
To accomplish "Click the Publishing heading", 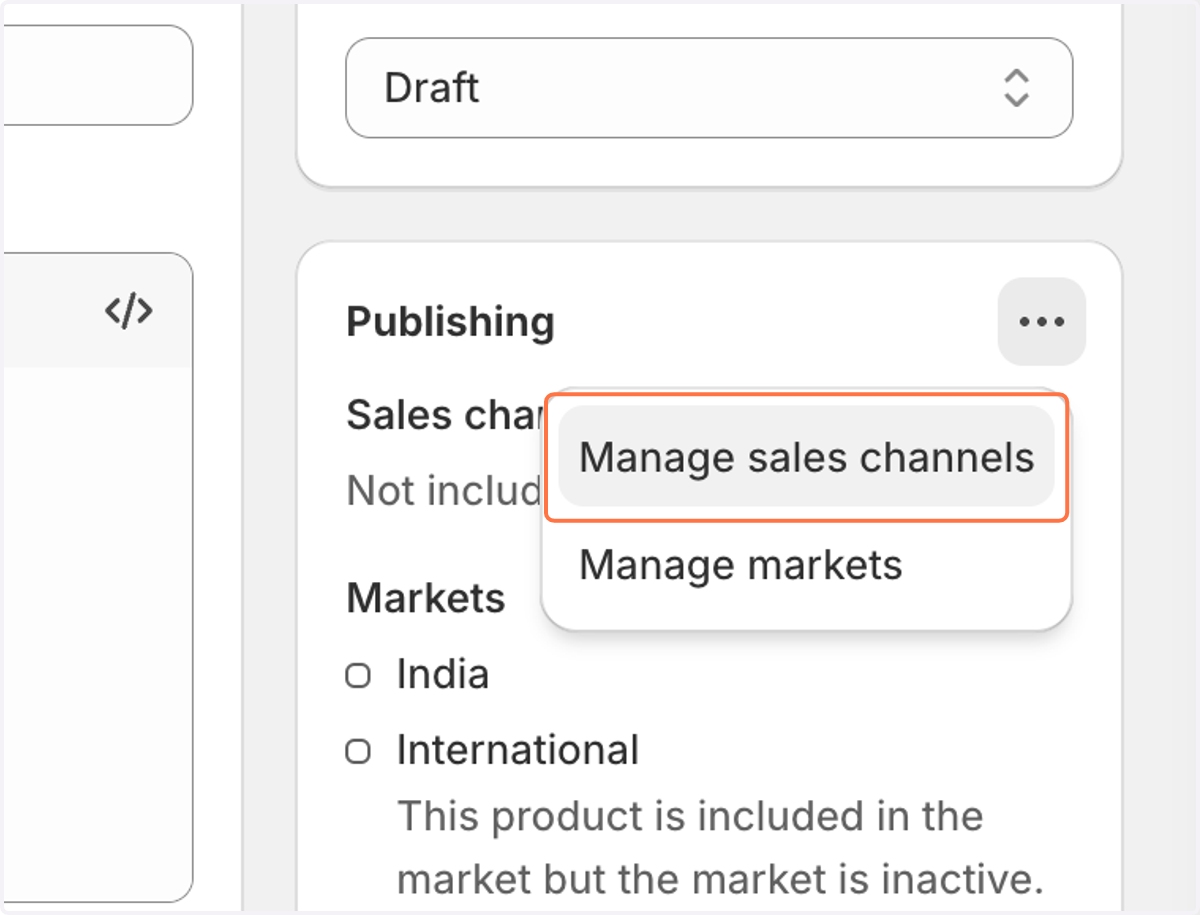I will pyautogui.click(x=451, y=322).
